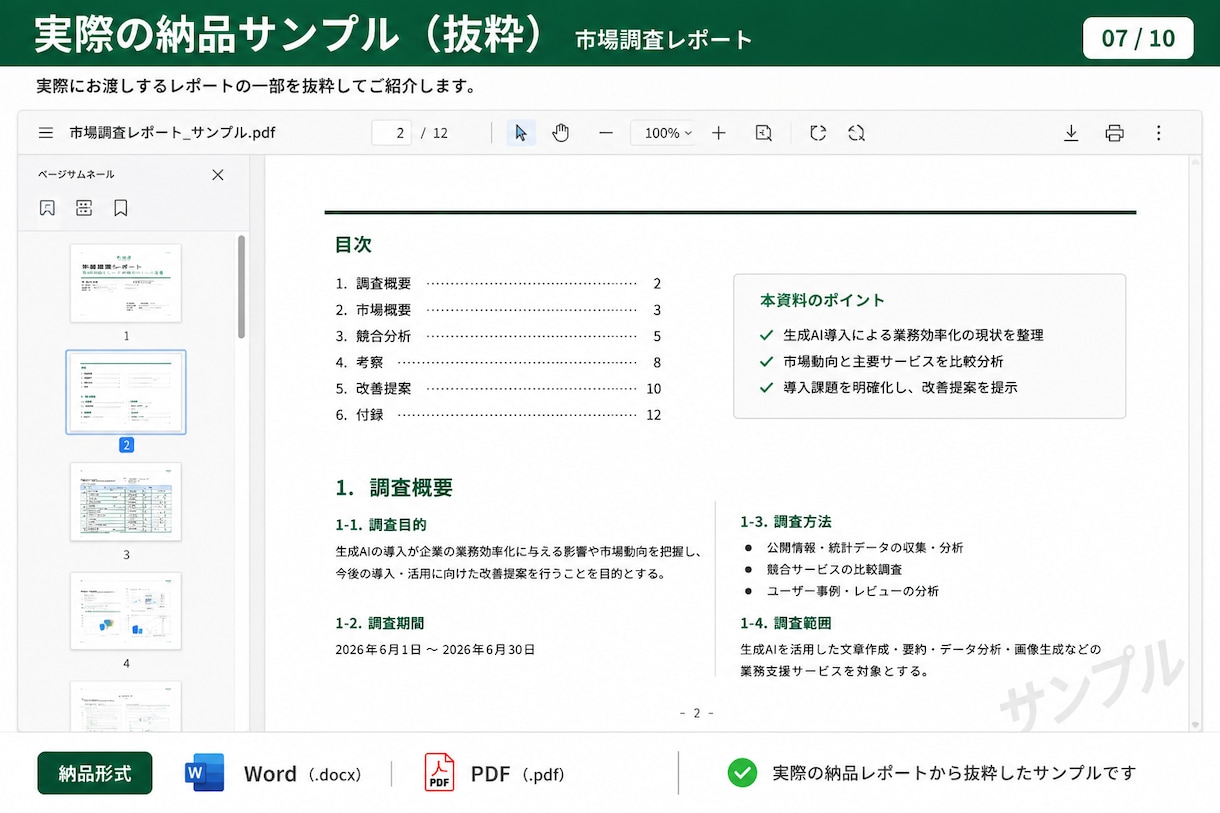Switch to the thumbnails view icon in the sidebar

click(x=84, y=208)
